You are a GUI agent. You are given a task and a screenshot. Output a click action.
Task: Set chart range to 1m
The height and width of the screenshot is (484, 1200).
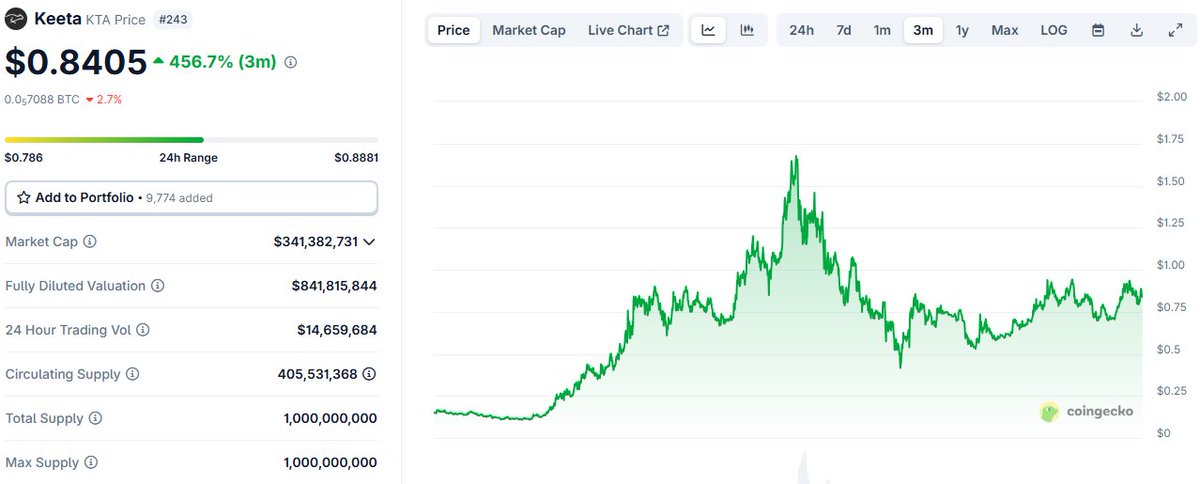click(x=882, y=30)
